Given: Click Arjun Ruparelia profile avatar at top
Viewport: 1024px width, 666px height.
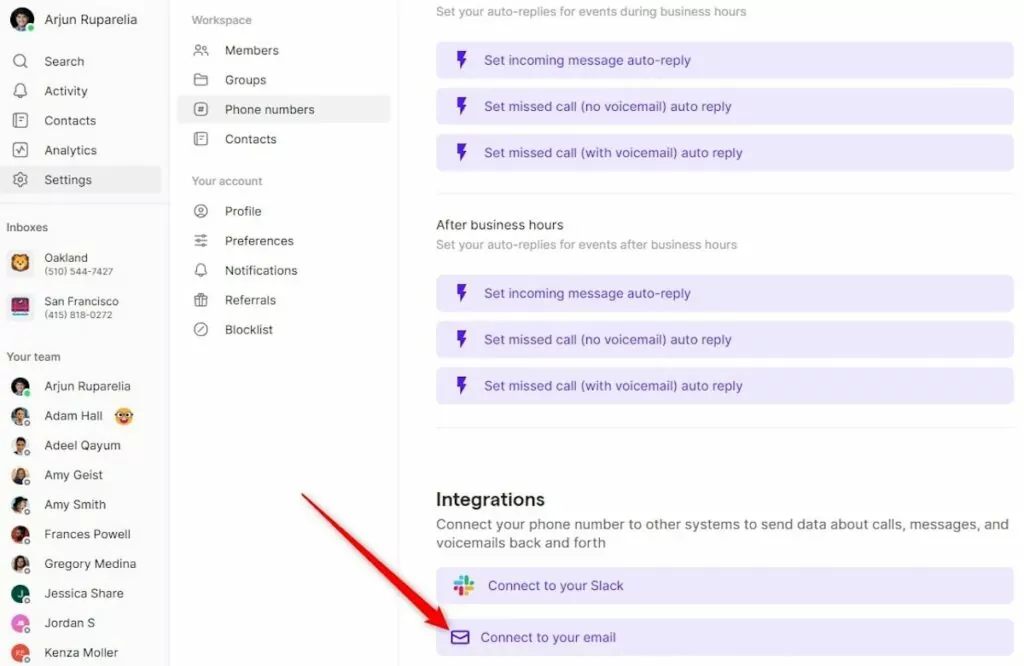Looking at the screenshot, I should [x=22, y=20].
